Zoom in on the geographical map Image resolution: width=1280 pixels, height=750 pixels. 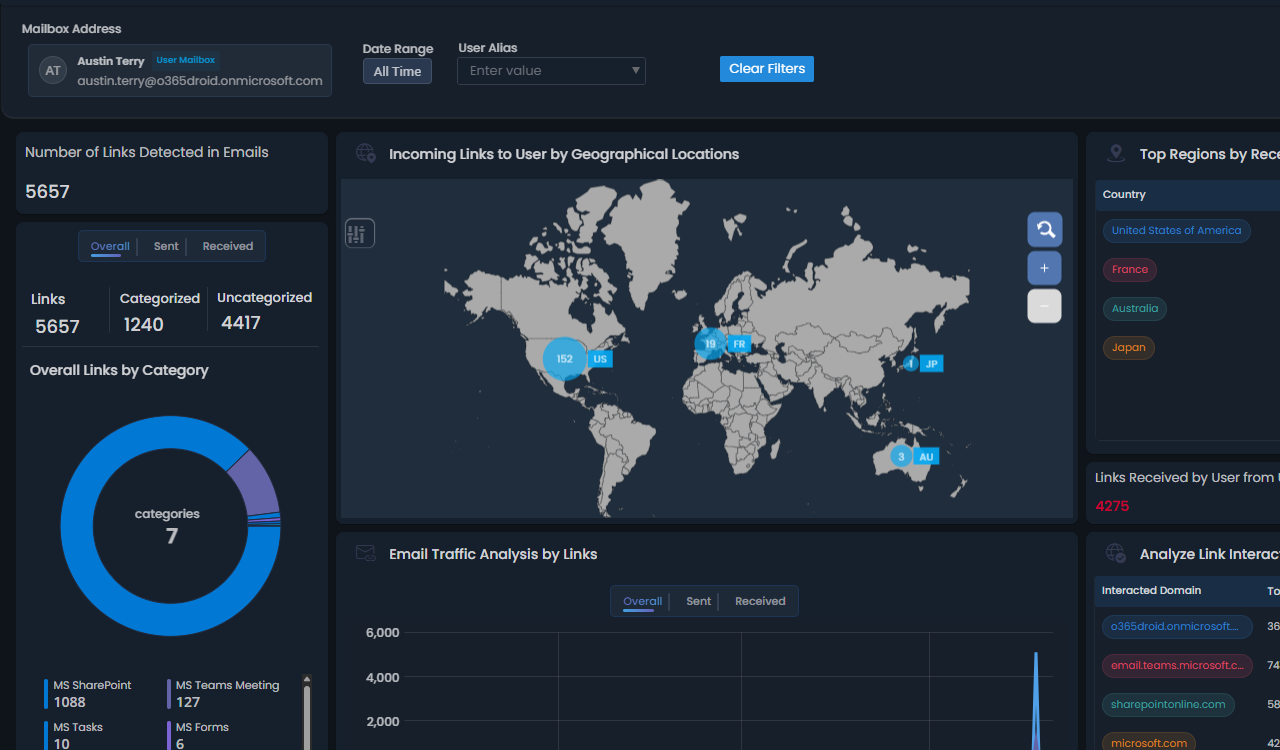[1044, 267]
